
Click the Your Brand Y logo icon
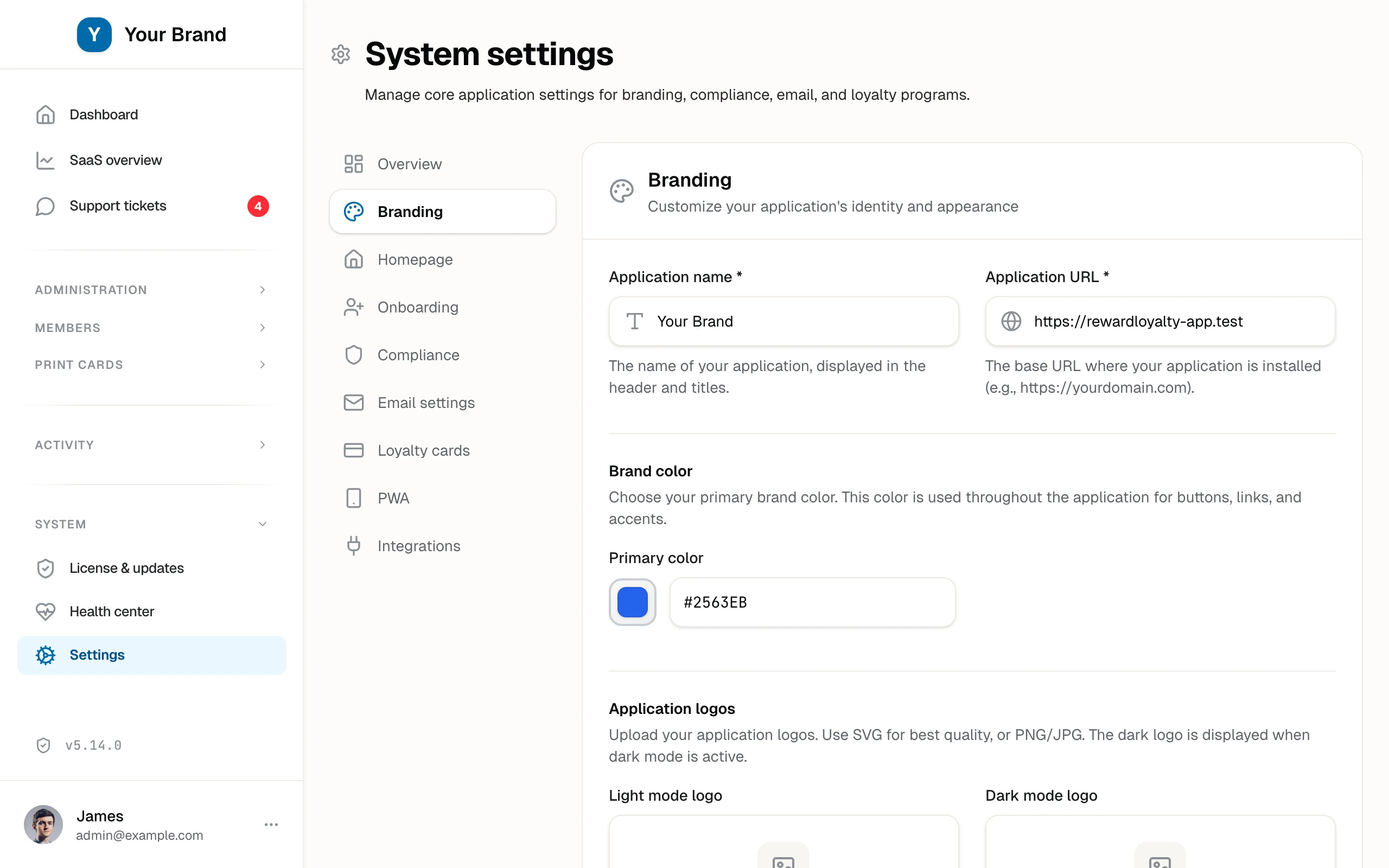[94, 34]
